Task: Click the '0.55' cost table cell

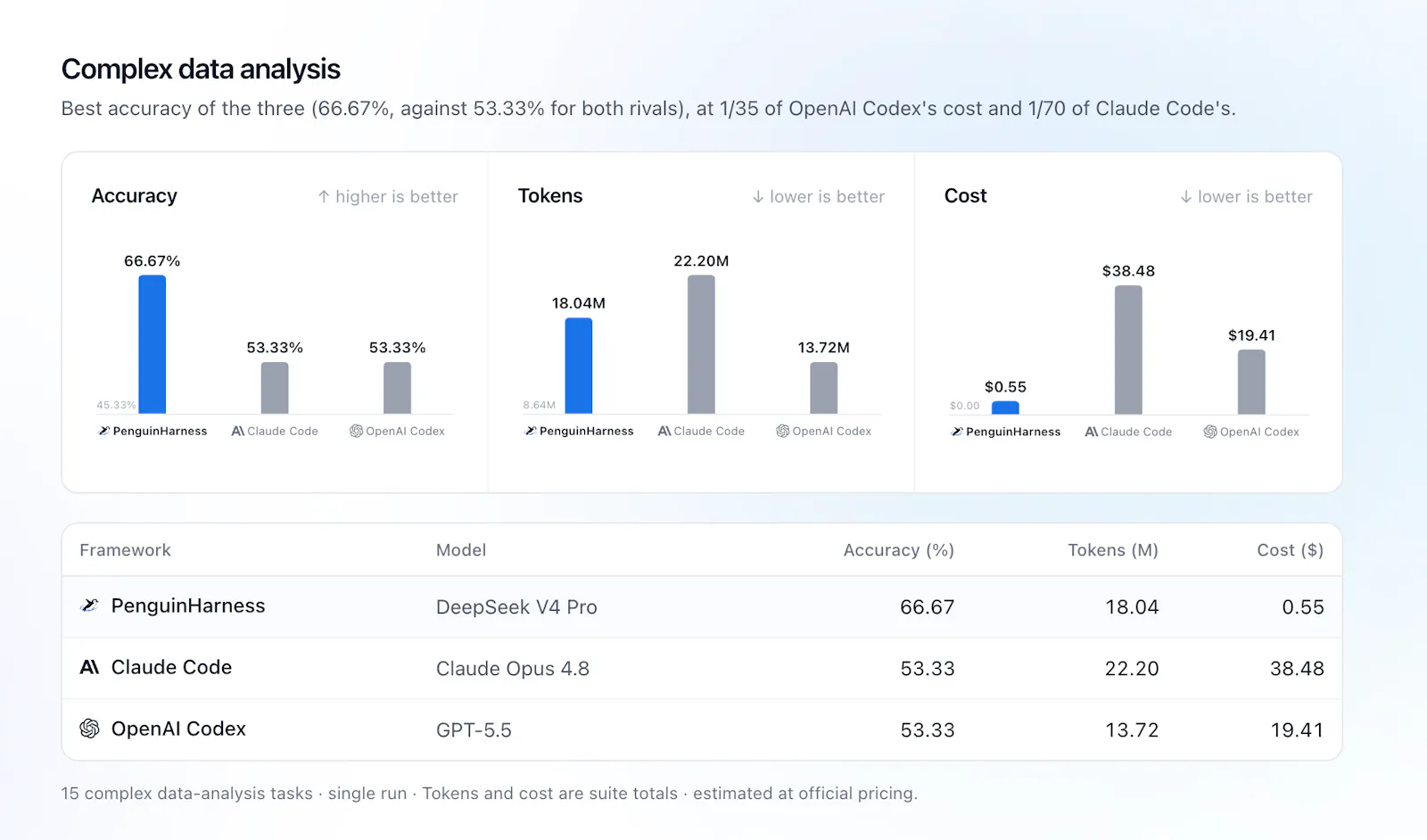Action: coord(1303,607)
